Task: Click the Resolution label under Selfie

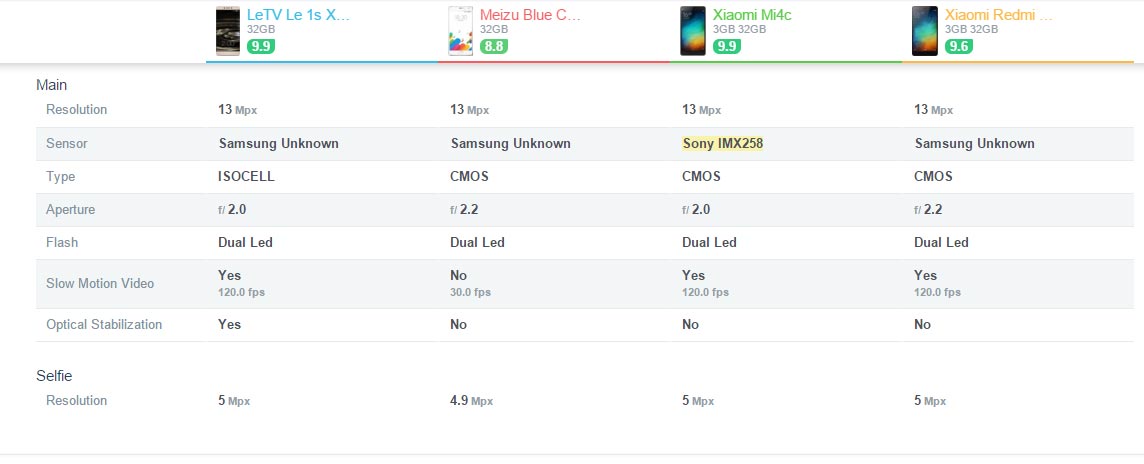Action: point(77,401)
